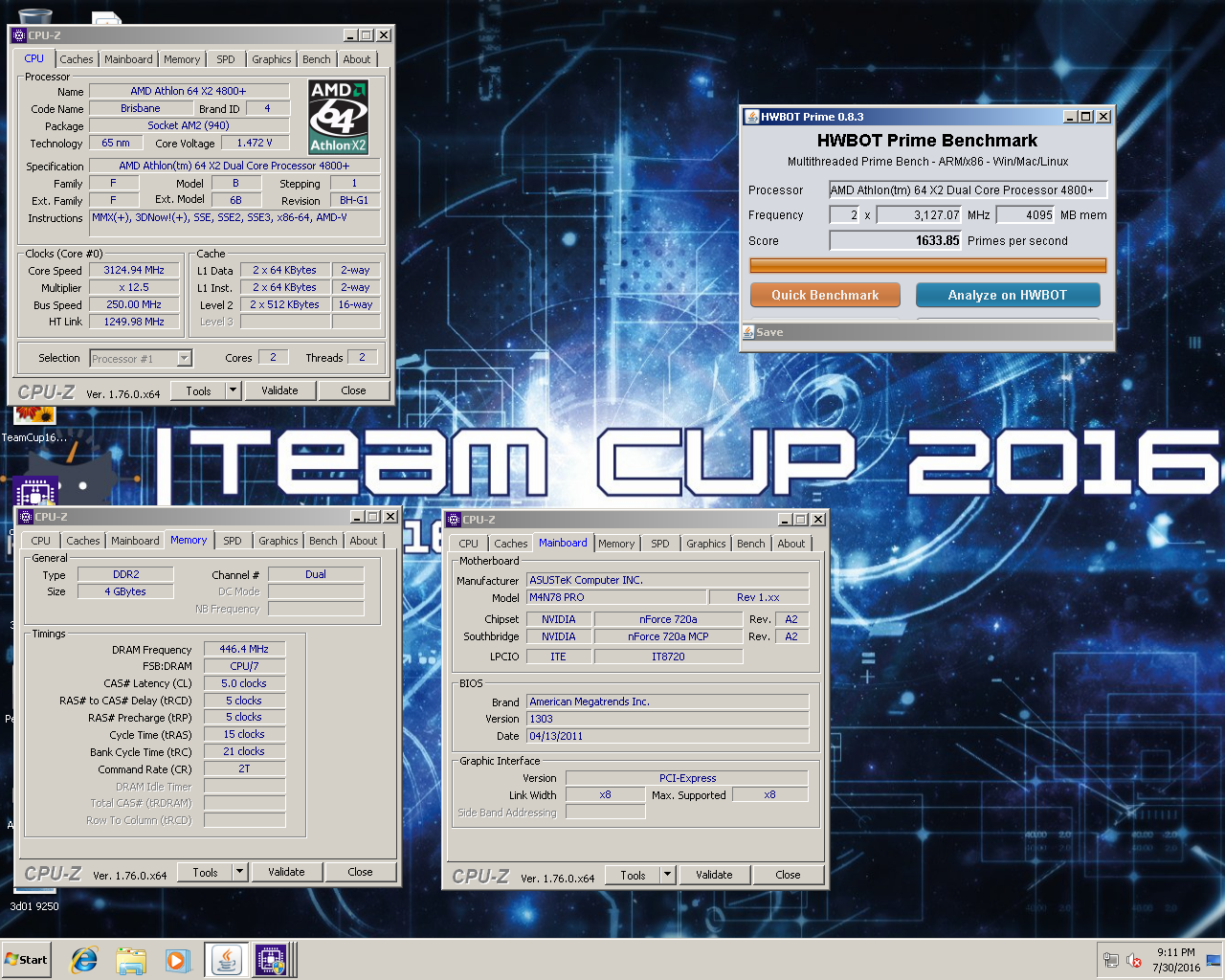Click BIOS Version value 1303
The image size is (1225, 980).
667,719
